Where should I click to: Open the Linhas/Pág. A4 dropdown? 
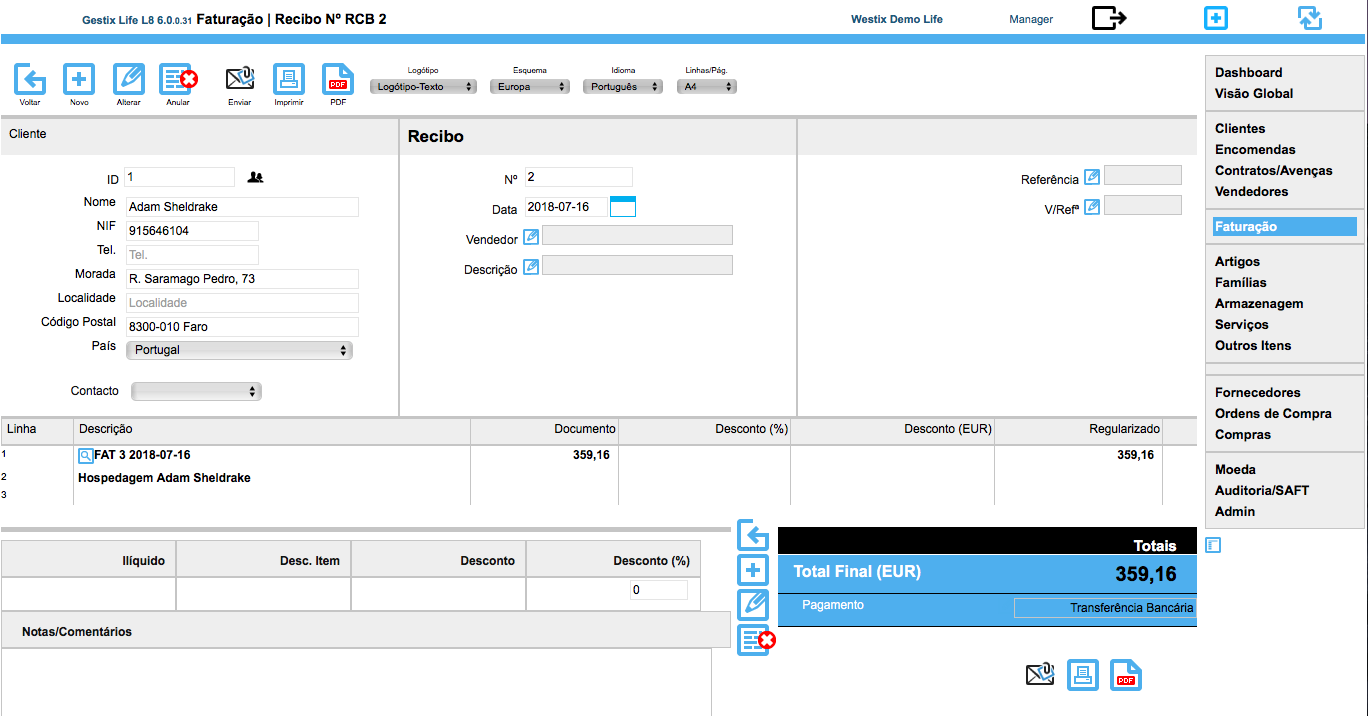(x=707, y=87)
